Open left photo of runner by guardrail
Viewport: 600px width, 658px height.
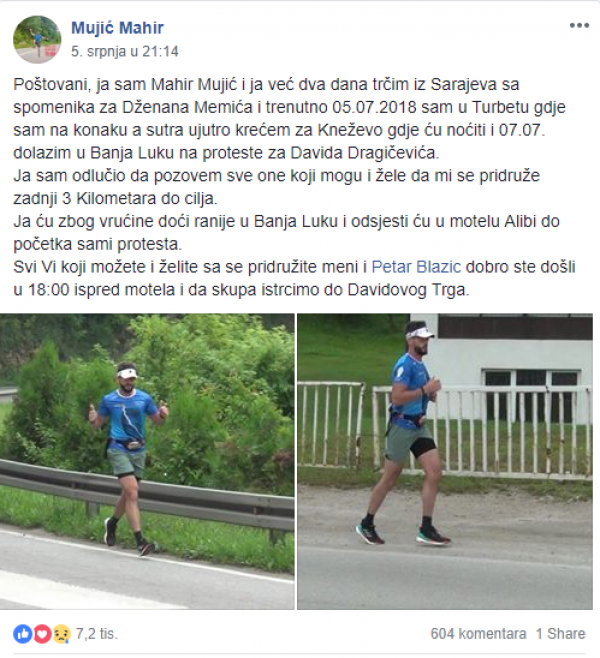[147, 461]
